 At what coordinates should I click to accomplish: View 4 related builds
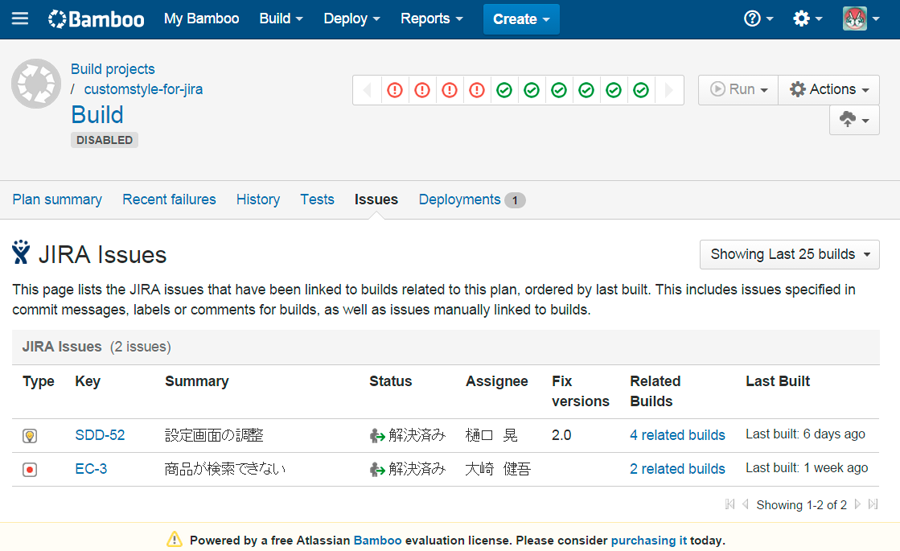(677, 435)
